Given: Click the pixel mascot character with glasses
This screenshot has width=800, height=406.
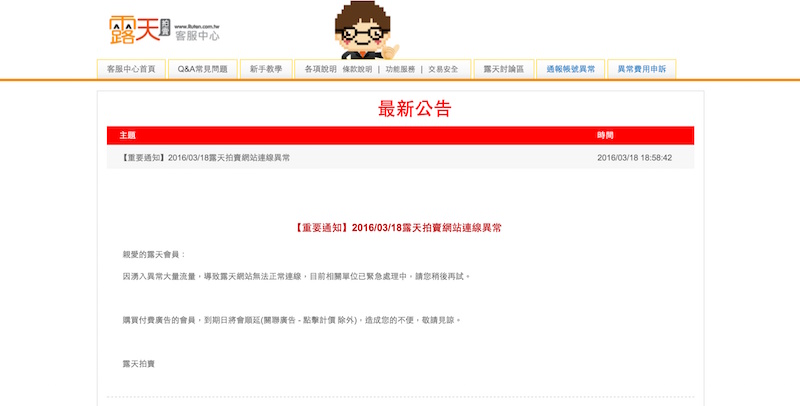Looking at the screenshot, I should 366,31.
